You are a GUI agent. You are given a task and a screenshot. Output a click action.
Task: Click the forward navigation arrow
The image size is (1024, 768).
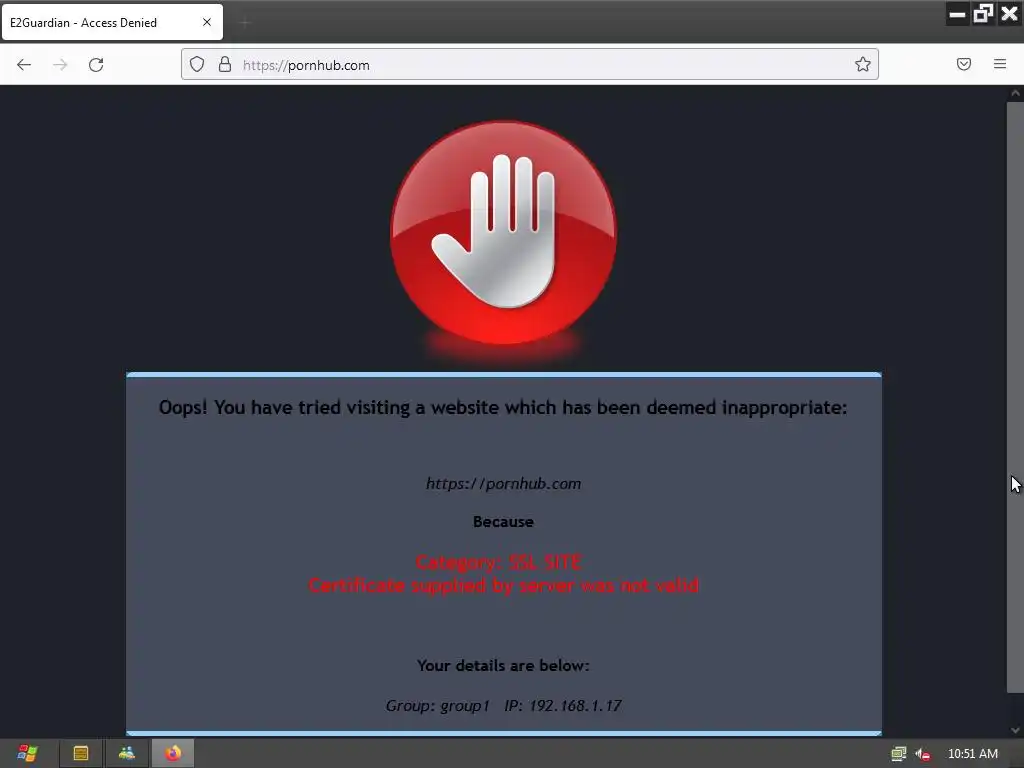pyautogui.click(x=60, y=65)
